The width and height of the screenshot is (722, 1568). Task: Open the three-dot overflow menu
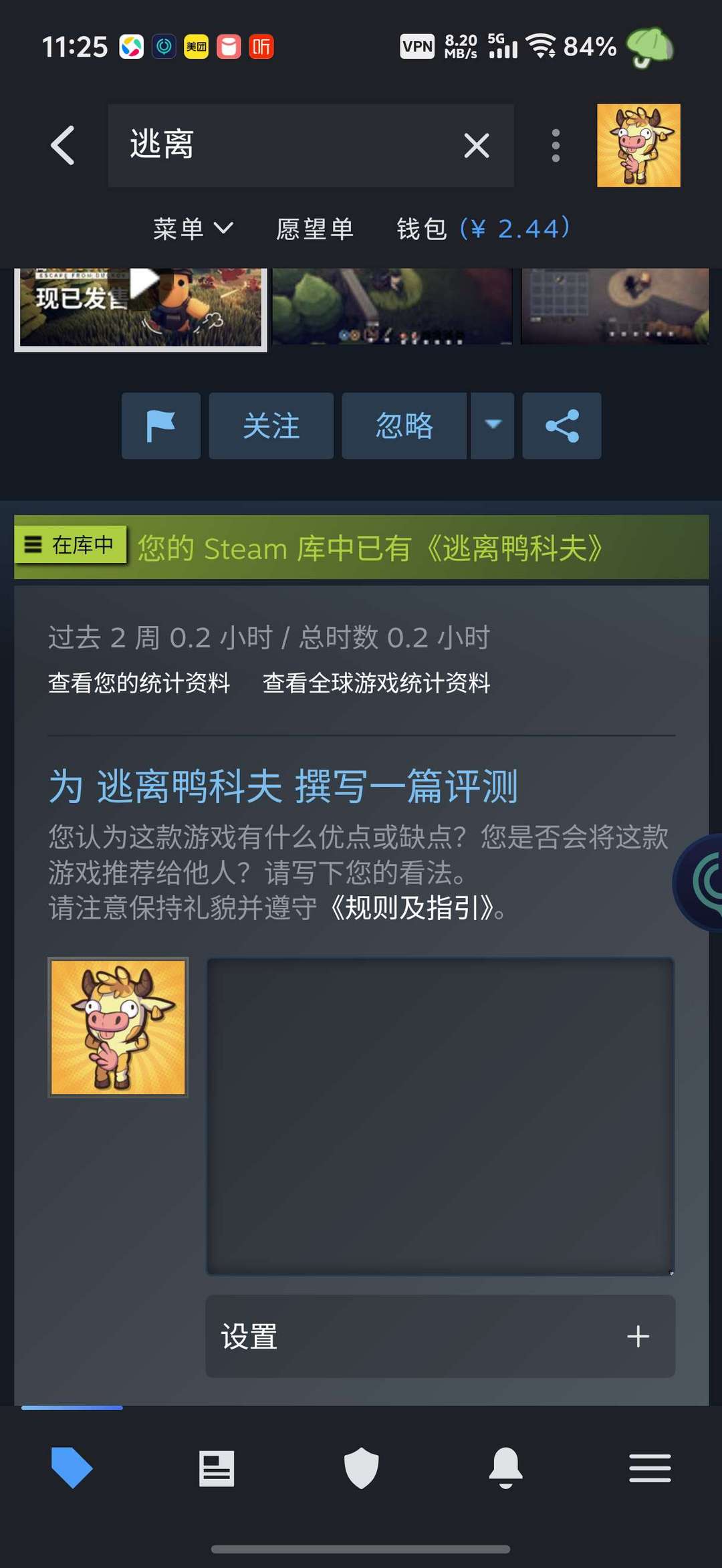(556, 145)
